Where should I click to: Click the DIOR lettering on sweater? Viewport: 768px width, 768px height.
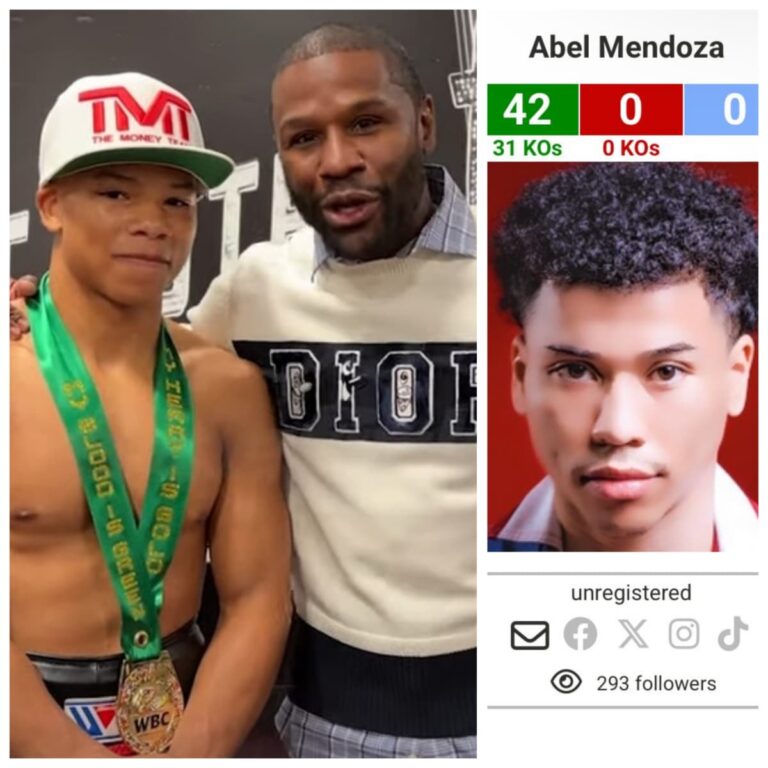coord(372,393)
